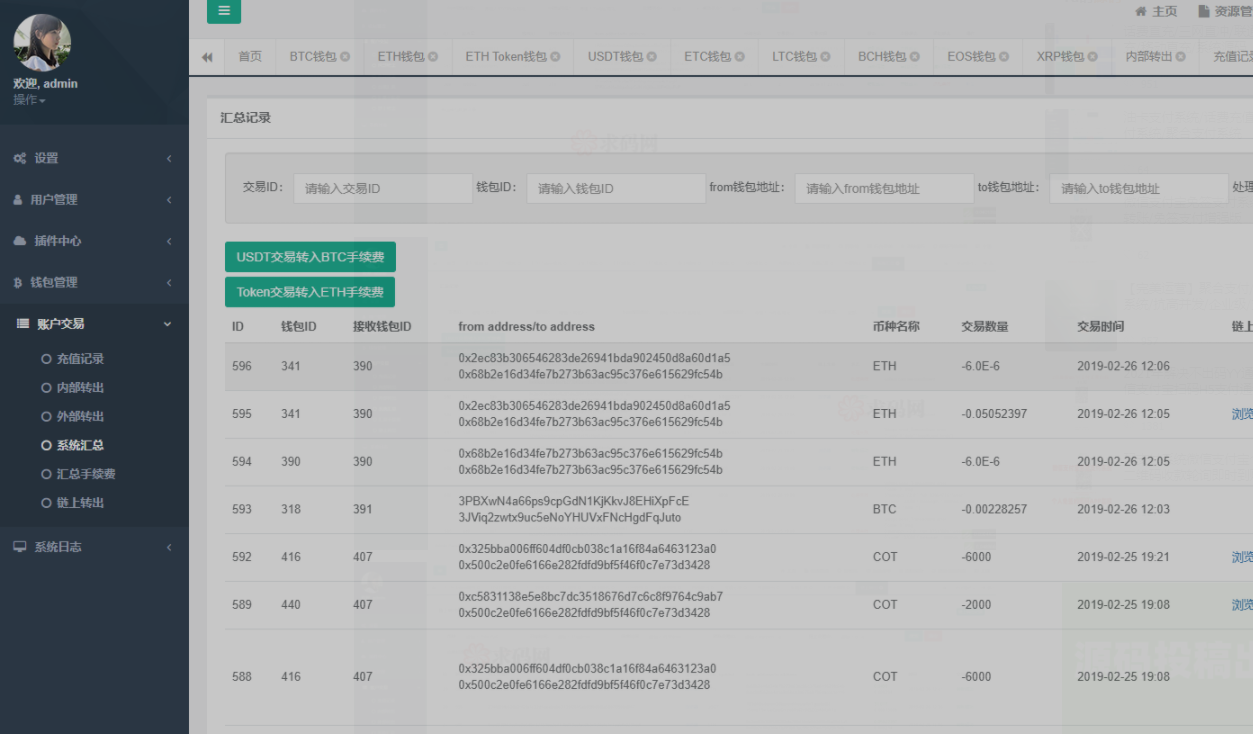This screenshot has height=734, width=1253.
Task: Close the LTC钱包 tab using its x icon
Action: [826, 57]
